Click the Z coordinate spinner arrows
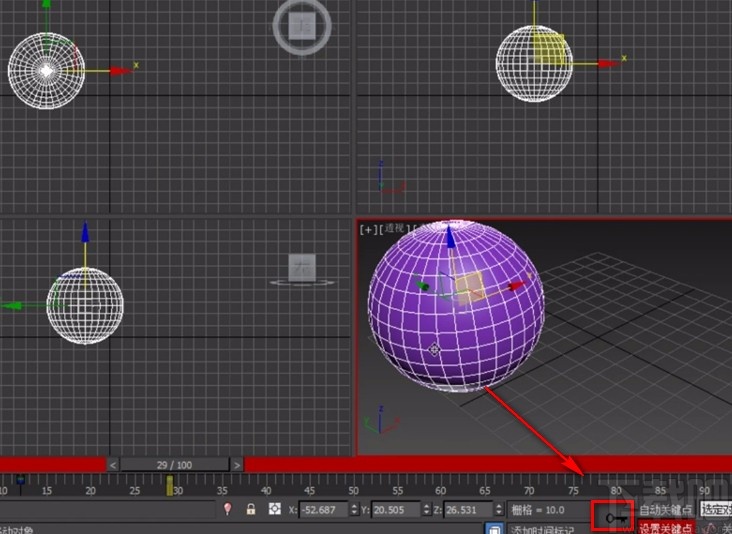This screenshot has height=534, width=732. pyautogui.click(x=499, y=510)
